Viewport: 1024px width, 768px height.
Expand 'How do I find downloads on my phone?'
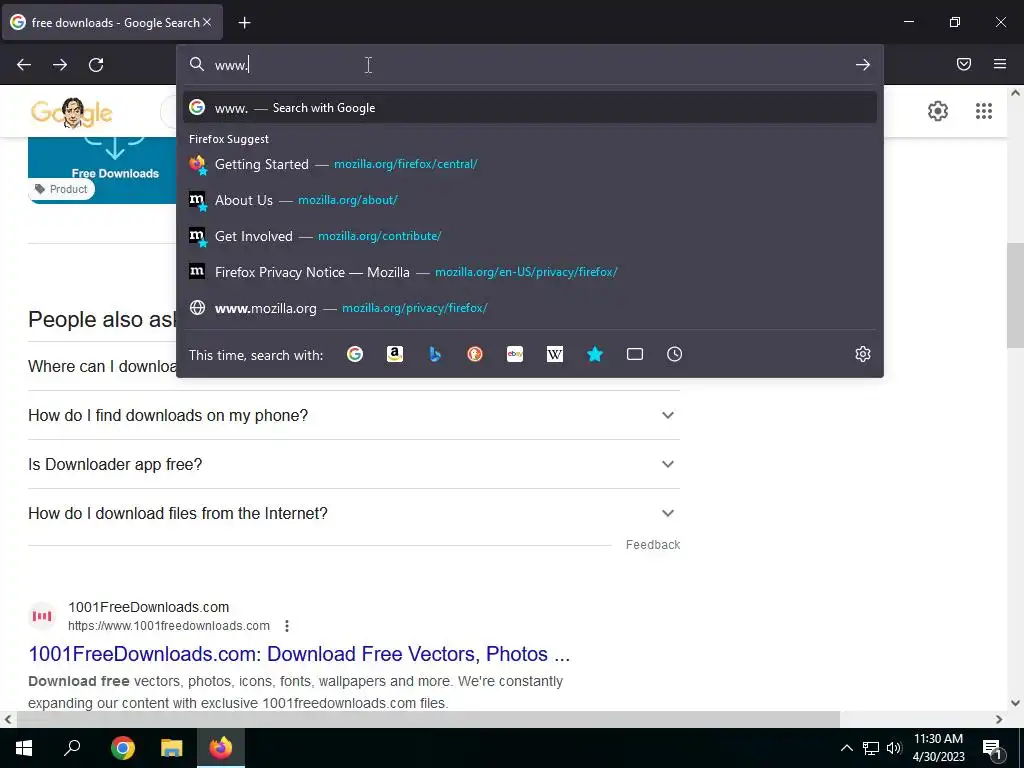354,415
